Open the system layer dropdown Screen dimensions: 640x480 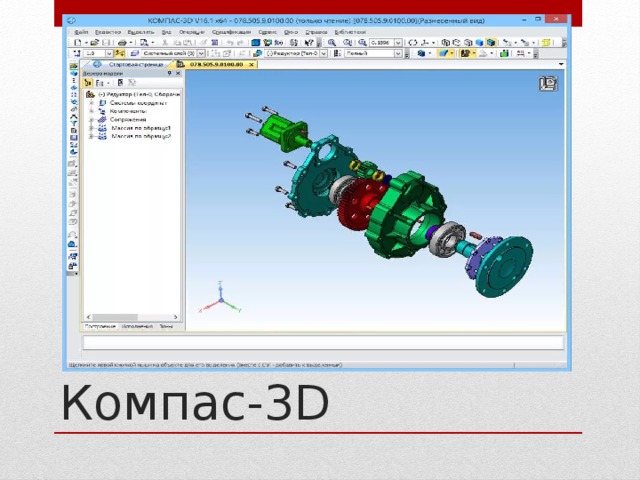(201, 53)
